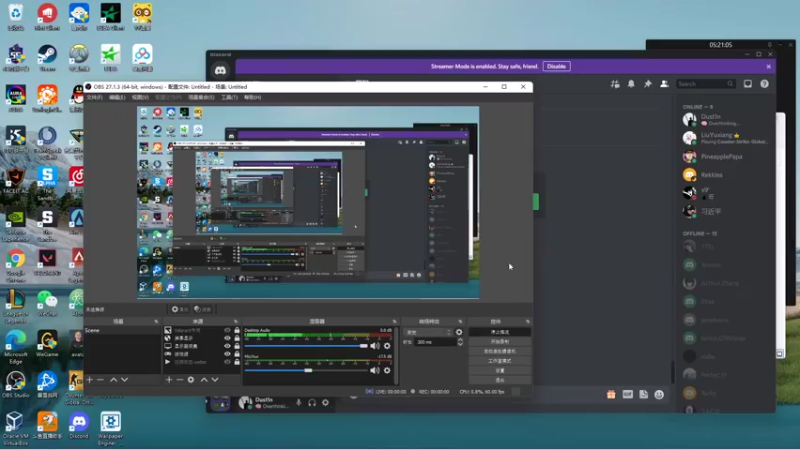The width and height of the screenshot is (800, 450).
Task: Open scene transition type dropdown
Action: click(428, 332)
